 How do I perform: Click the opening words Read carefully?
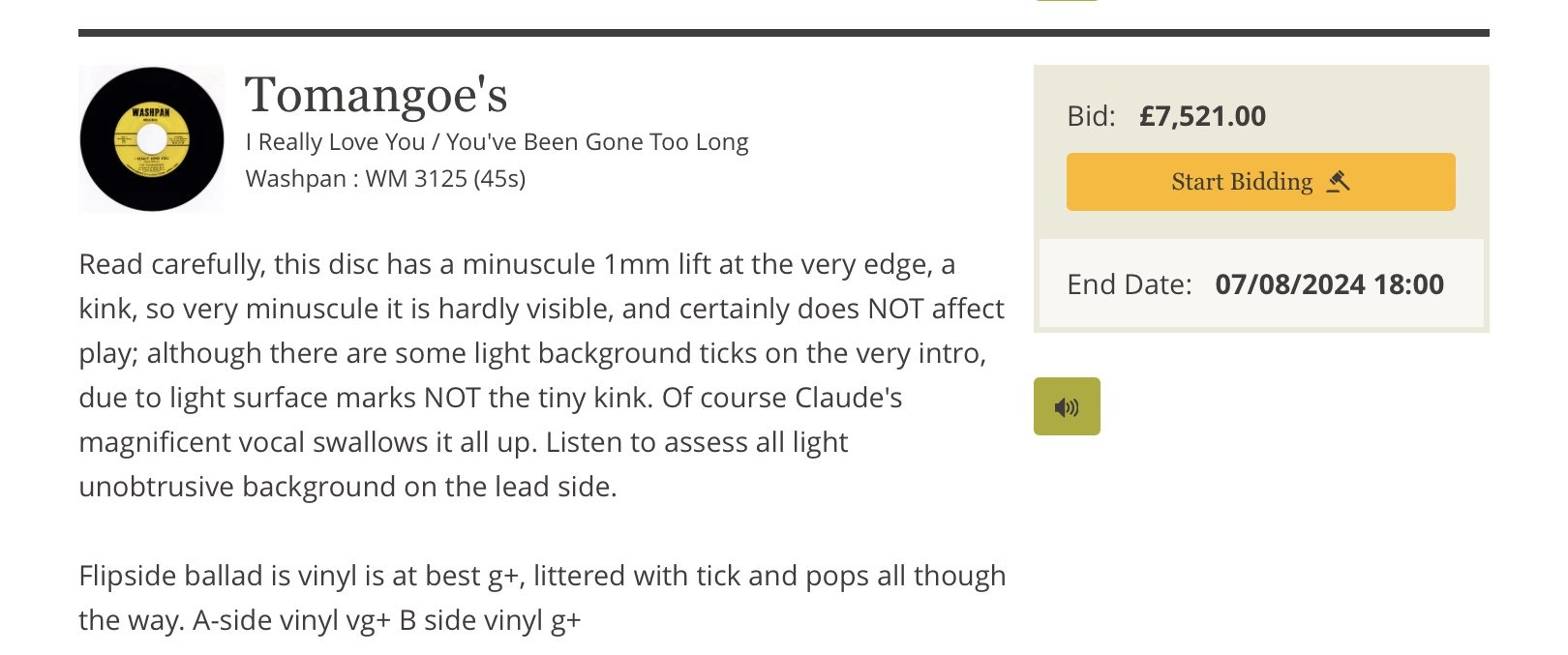(170, 264)
